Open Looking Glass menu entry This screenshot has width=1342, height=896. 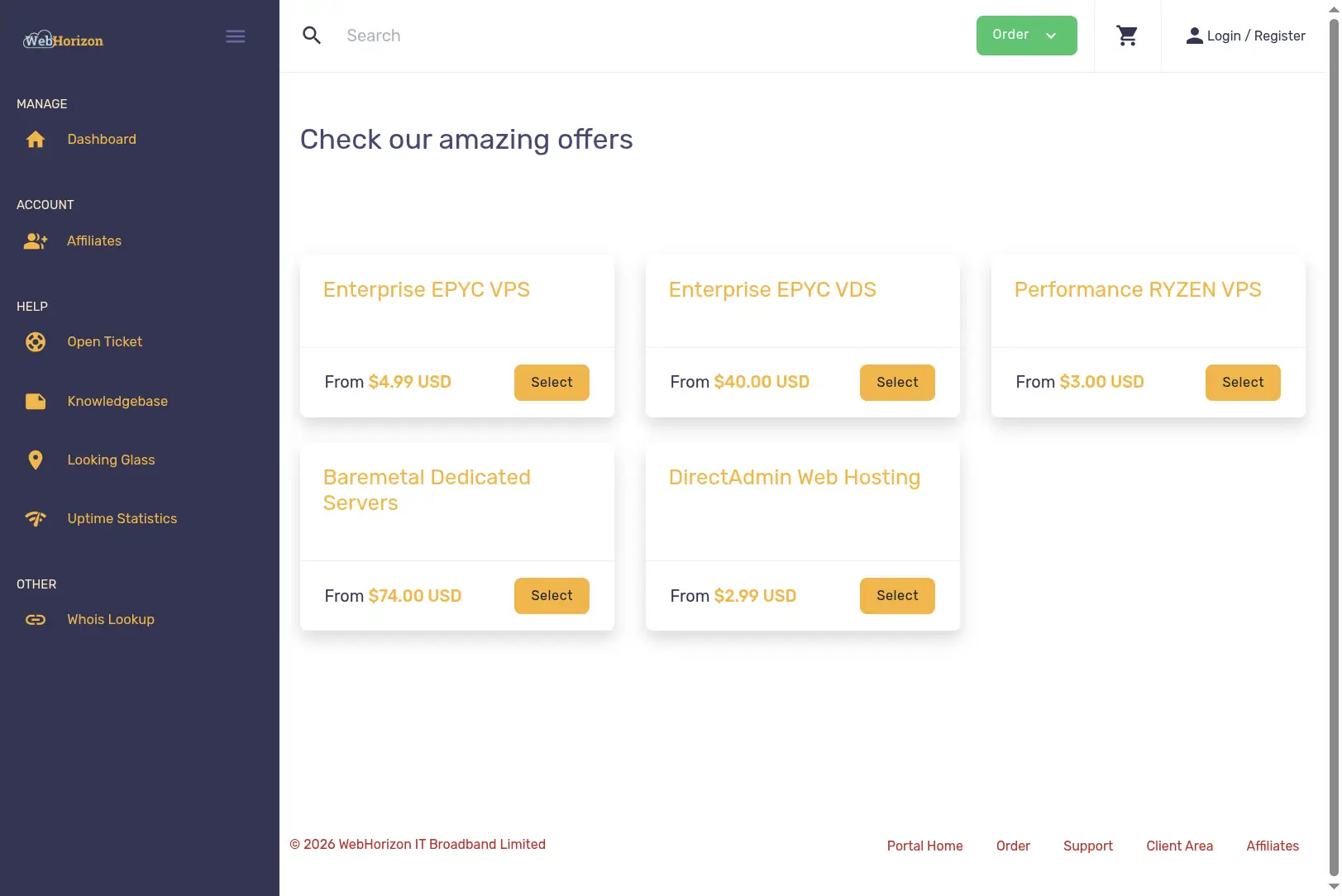pos(111,460)
